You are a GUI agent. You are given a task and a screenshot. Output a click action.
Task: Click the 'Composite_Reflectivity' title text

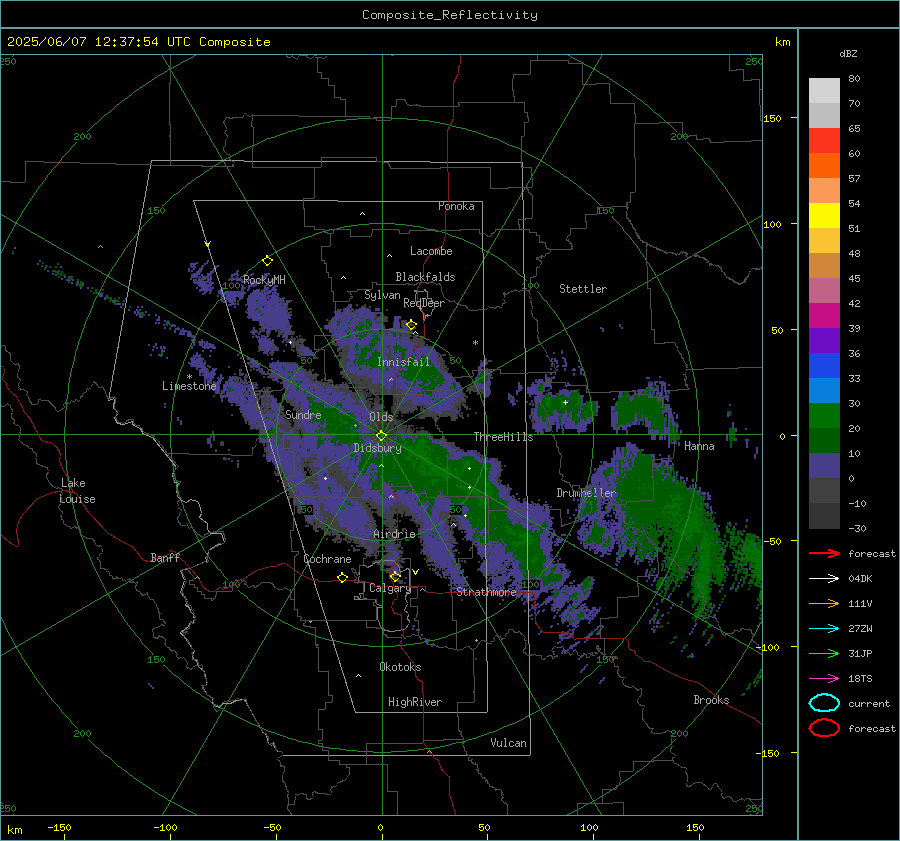[449, 15]
